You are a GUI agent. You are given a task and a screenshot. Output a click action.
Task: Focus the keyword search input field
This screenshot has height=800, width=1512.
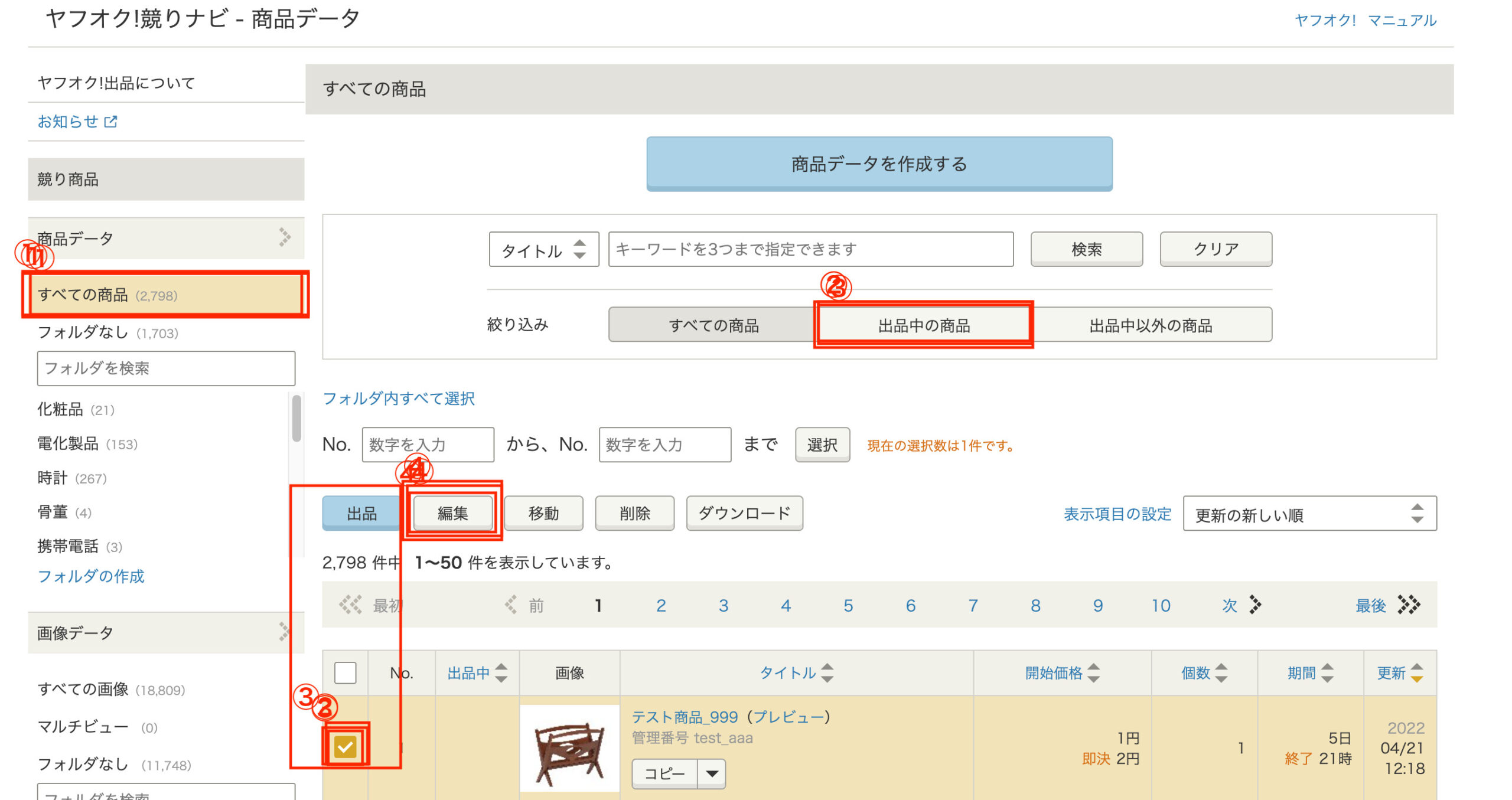[x=811, y=249]
